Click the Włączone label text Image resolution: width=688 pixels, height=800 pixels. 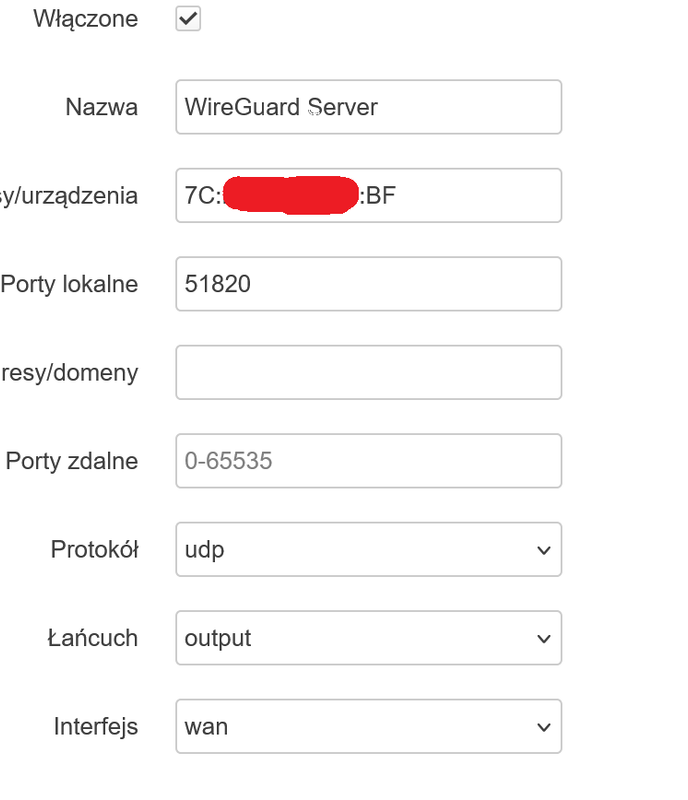pos(86,19)
